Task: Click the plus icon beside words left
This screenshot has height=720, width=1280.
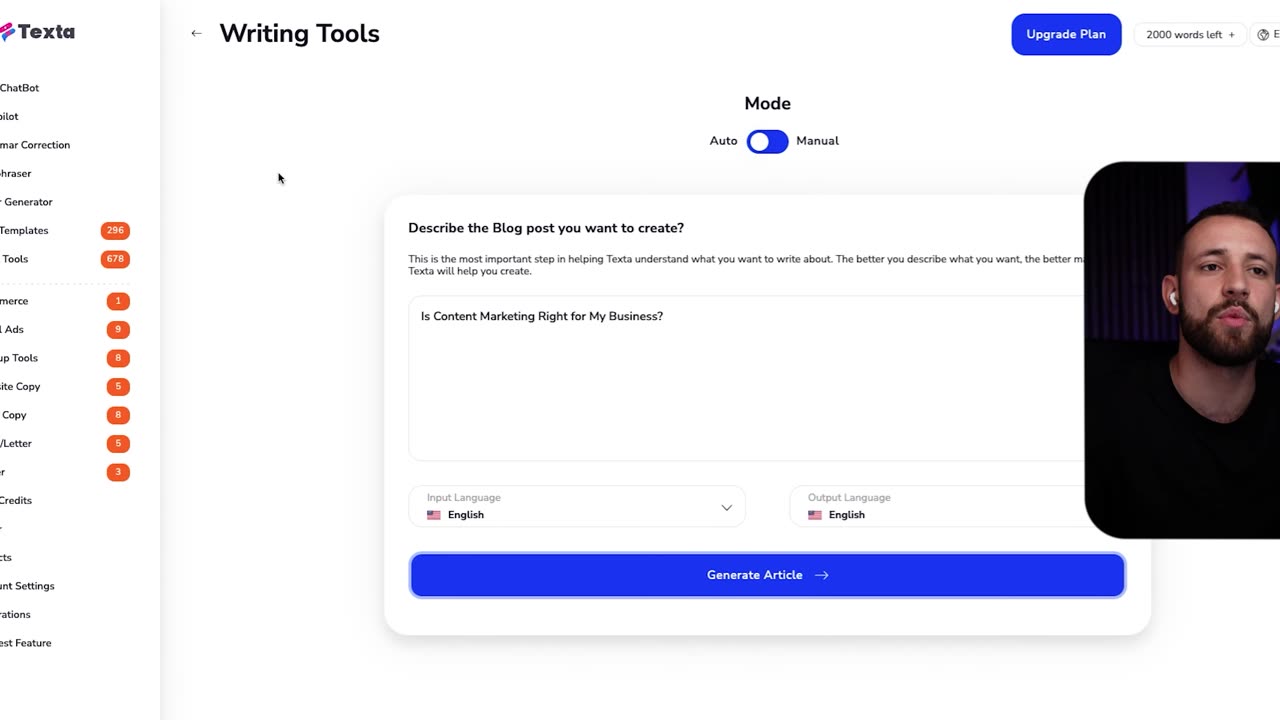Action: [1231, 35]
